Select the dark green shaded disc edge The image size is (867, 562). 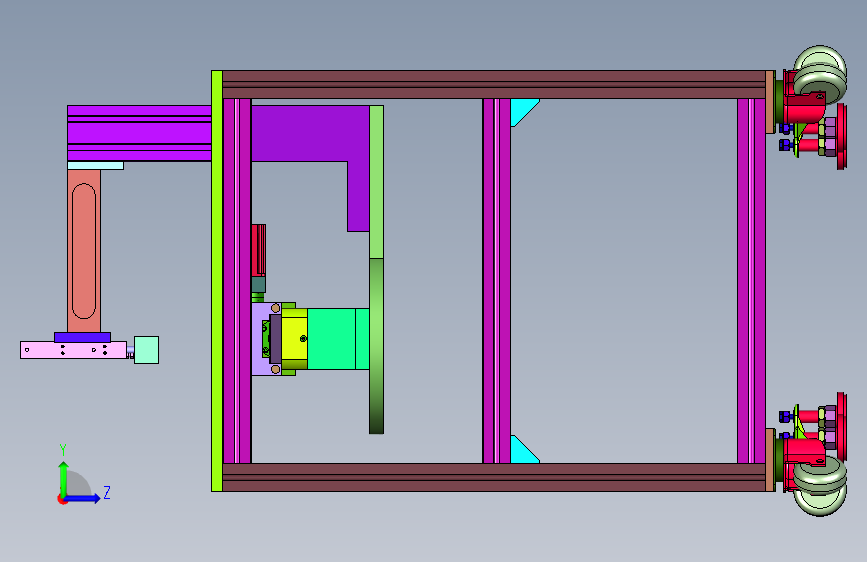tap(377, 346)
